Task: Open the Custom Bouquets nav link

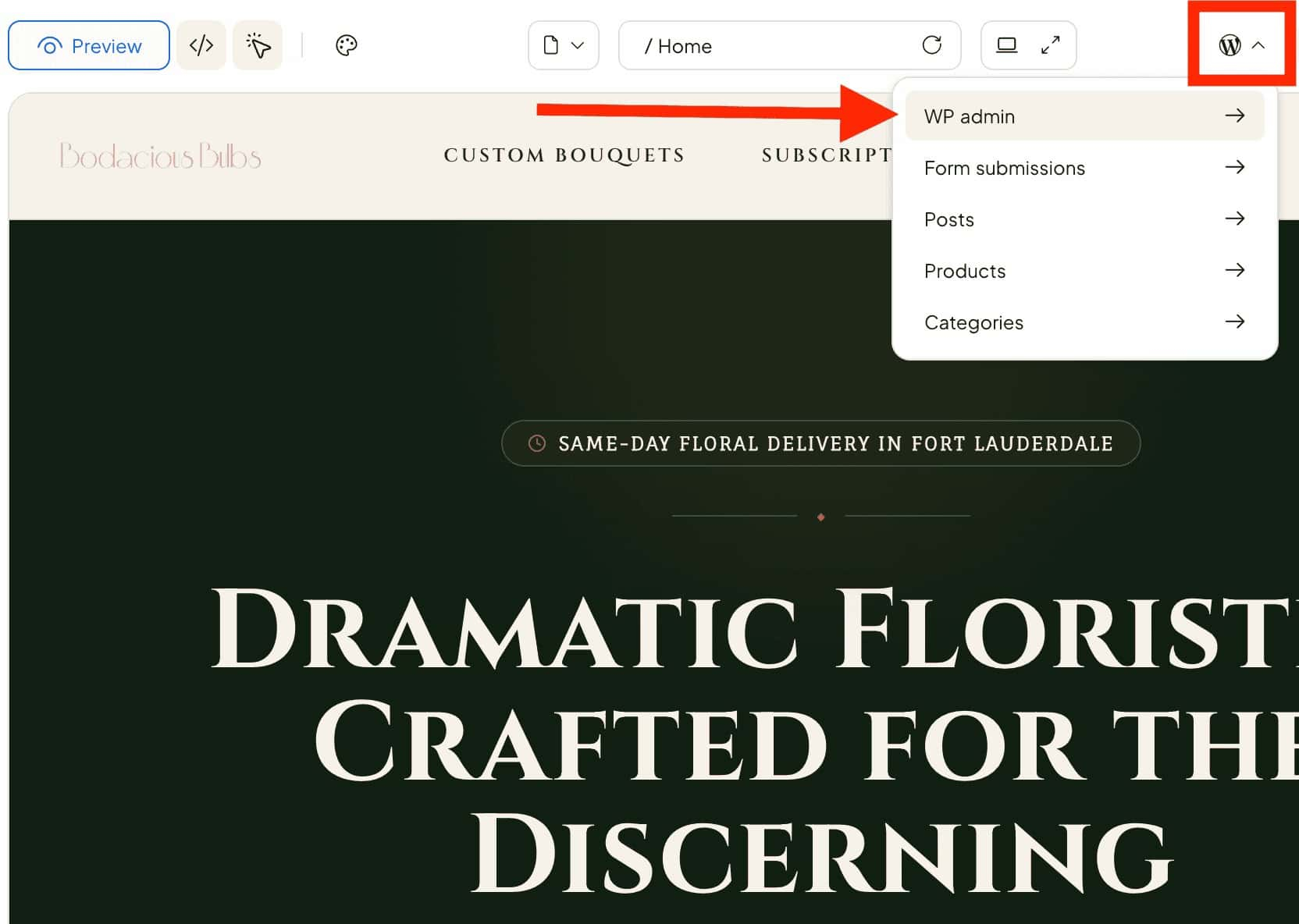Action: 564,155
